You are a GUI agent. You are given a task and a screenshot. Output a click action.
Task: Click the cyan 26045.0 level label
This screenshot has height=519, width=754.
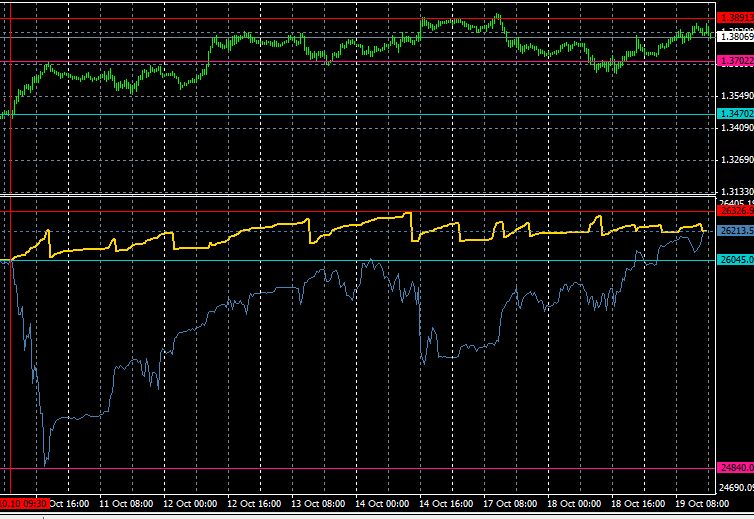(735, 260)
